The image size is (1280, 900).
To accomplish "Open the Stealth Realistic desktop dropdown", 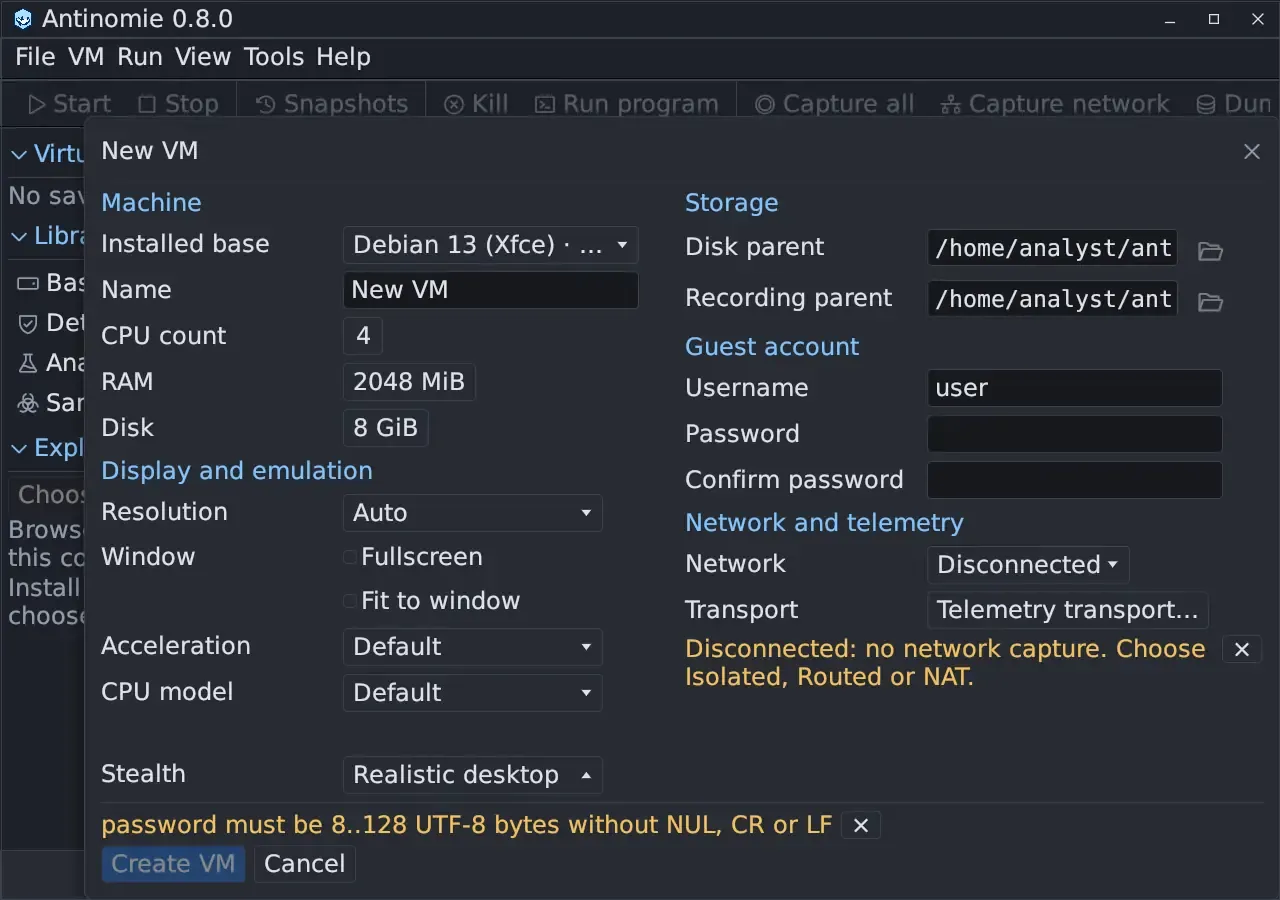I will (x=472, y=775).
